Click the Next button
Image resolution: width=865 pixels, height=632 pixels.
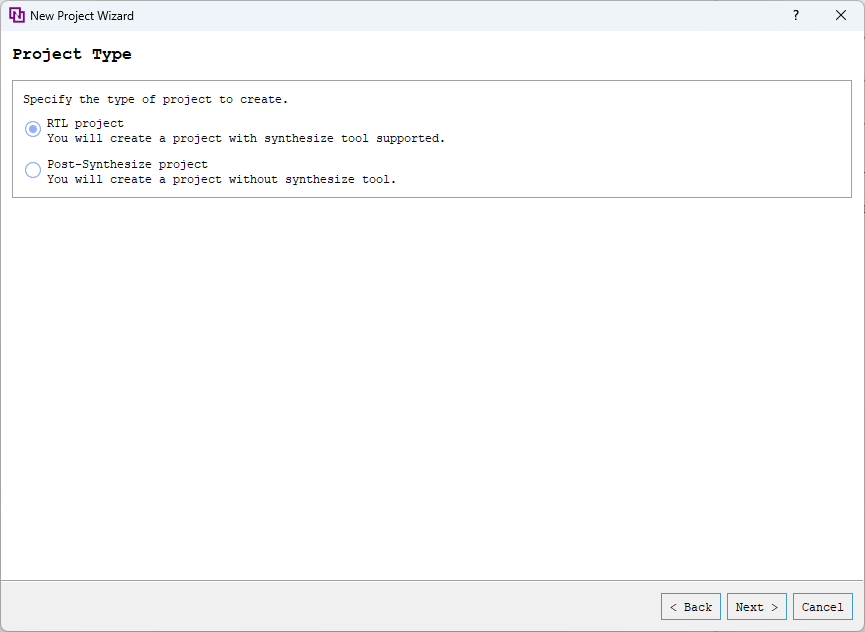[x=756, y=606]
